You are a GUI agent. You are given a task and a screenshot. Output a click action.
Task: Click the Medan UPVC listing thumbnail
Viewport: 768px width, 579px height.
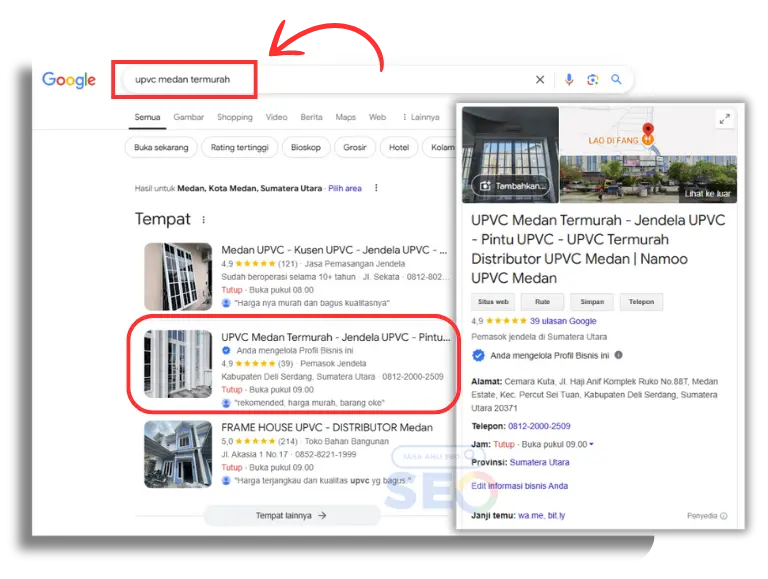pos(178,277)
